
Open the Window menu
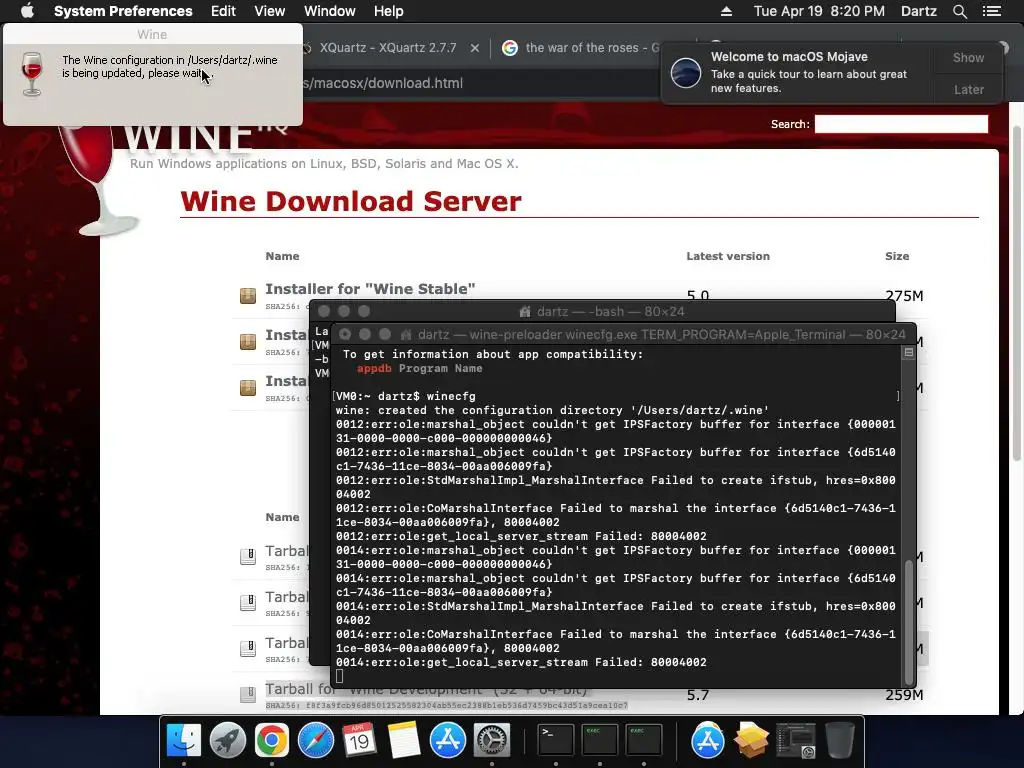point(330,11)
